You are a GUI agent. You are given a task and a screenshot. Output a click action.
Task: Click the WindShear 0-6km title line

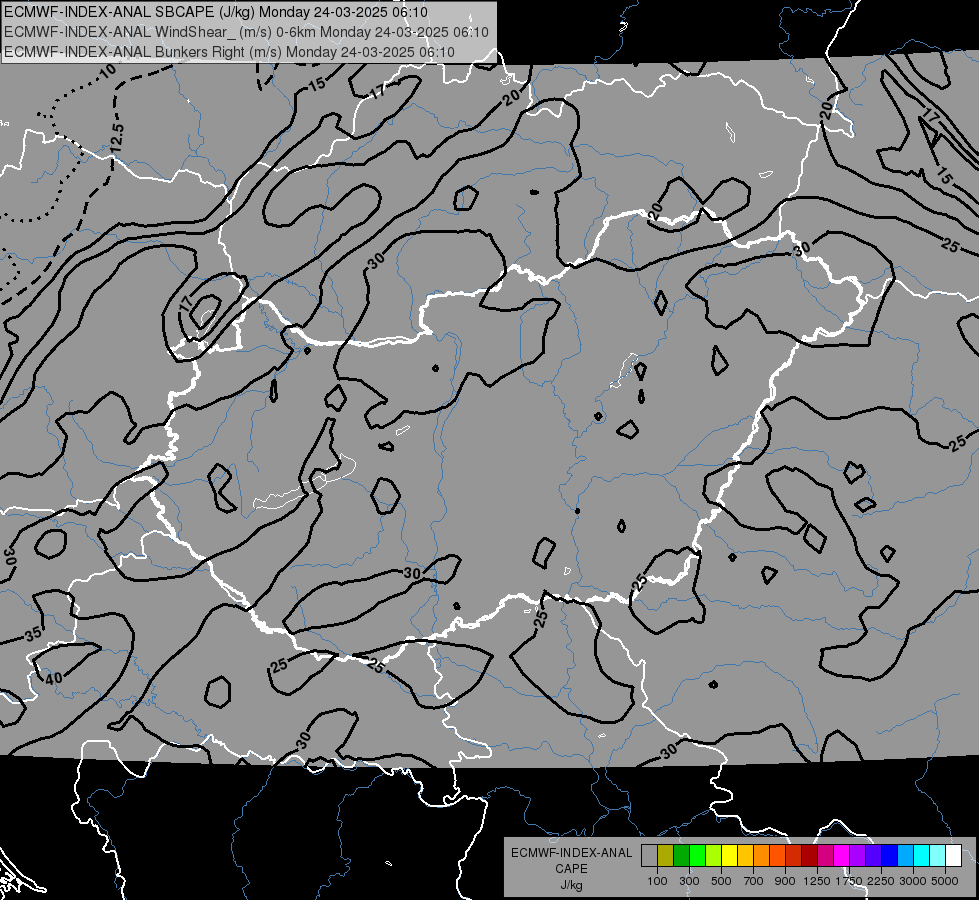click(x=246, y=32)
